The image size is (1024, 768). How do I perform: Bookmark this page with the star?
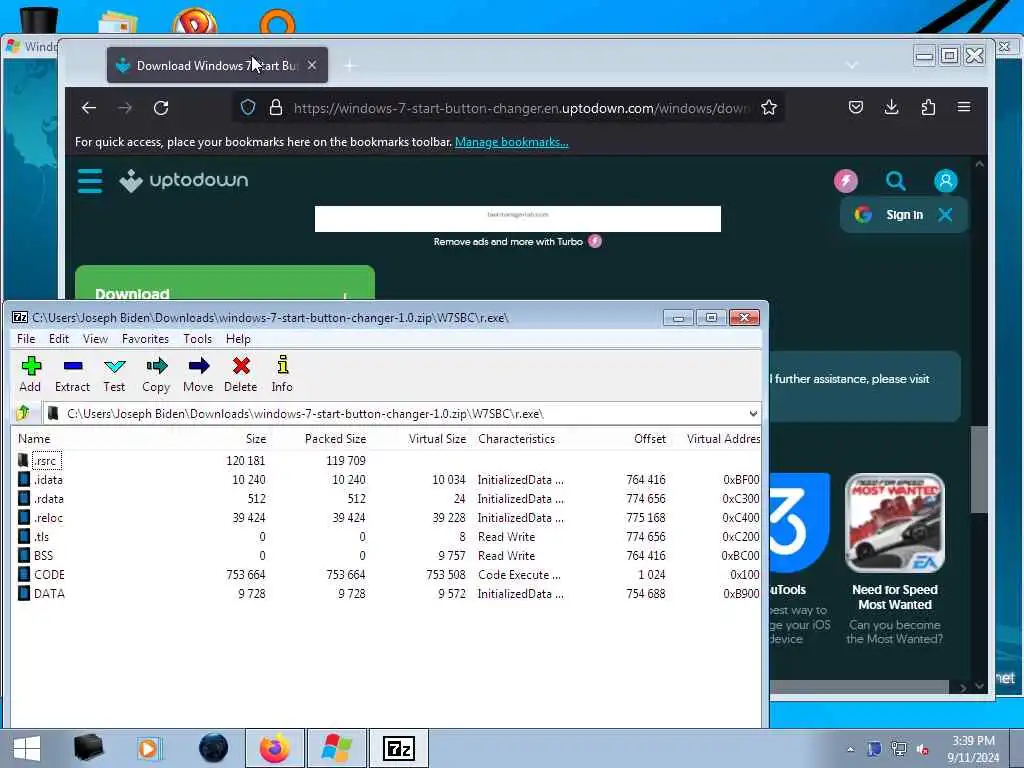[769, 107]
